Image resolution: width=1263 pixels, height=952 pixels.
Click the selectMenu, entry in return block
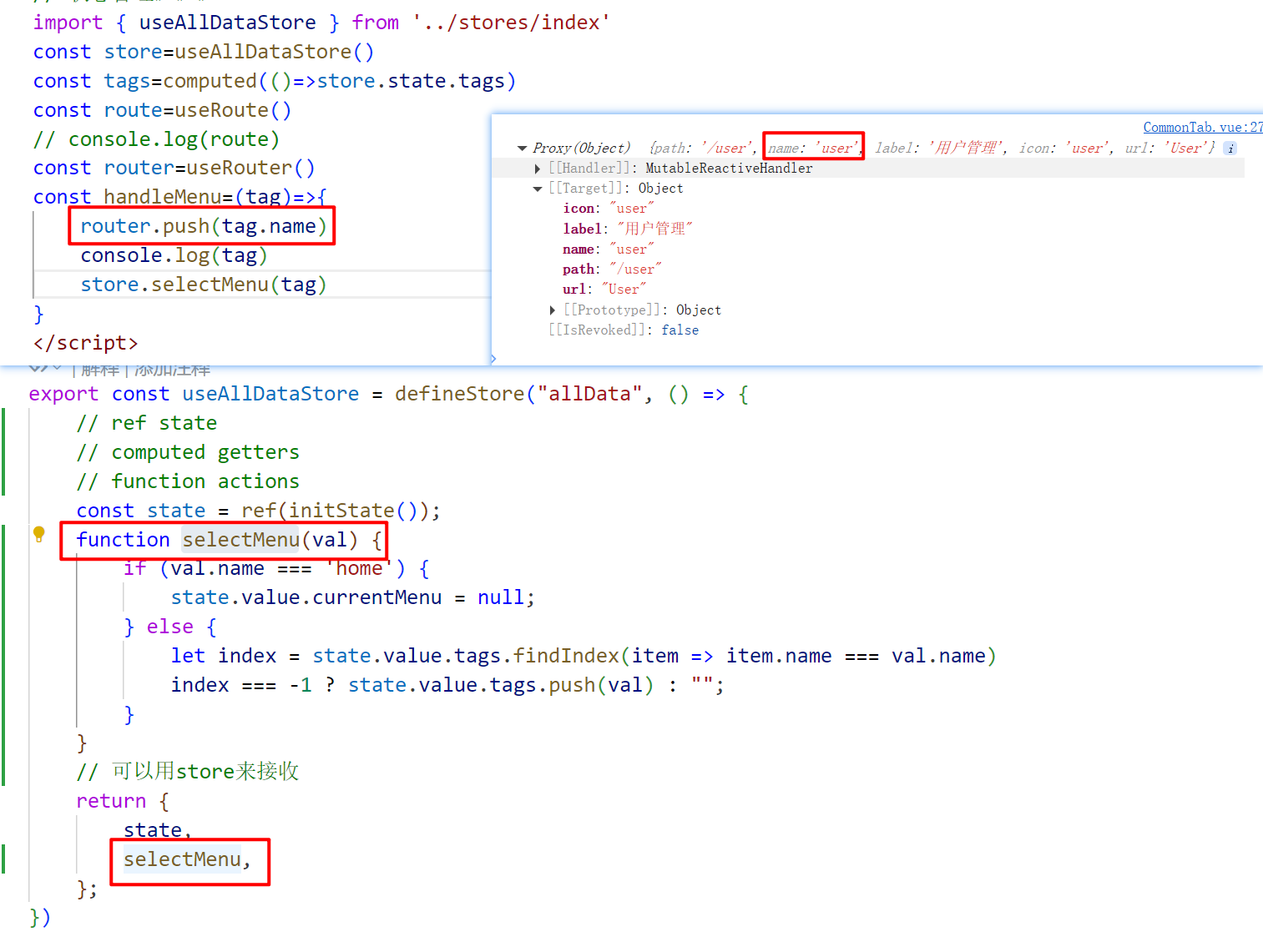(x=187, y=859)
